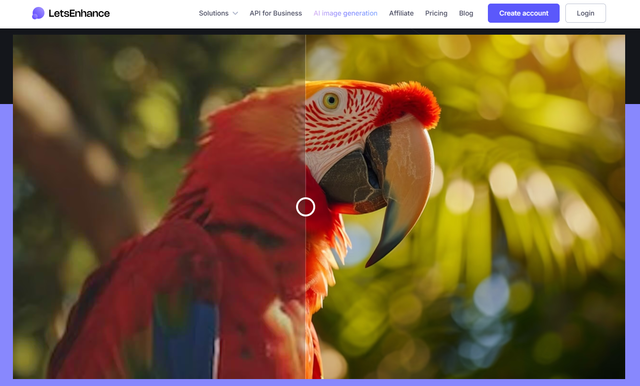Viewport: 640px width, 386px height.
Task: Open the Solutions menu
Action: coord(213,13)
